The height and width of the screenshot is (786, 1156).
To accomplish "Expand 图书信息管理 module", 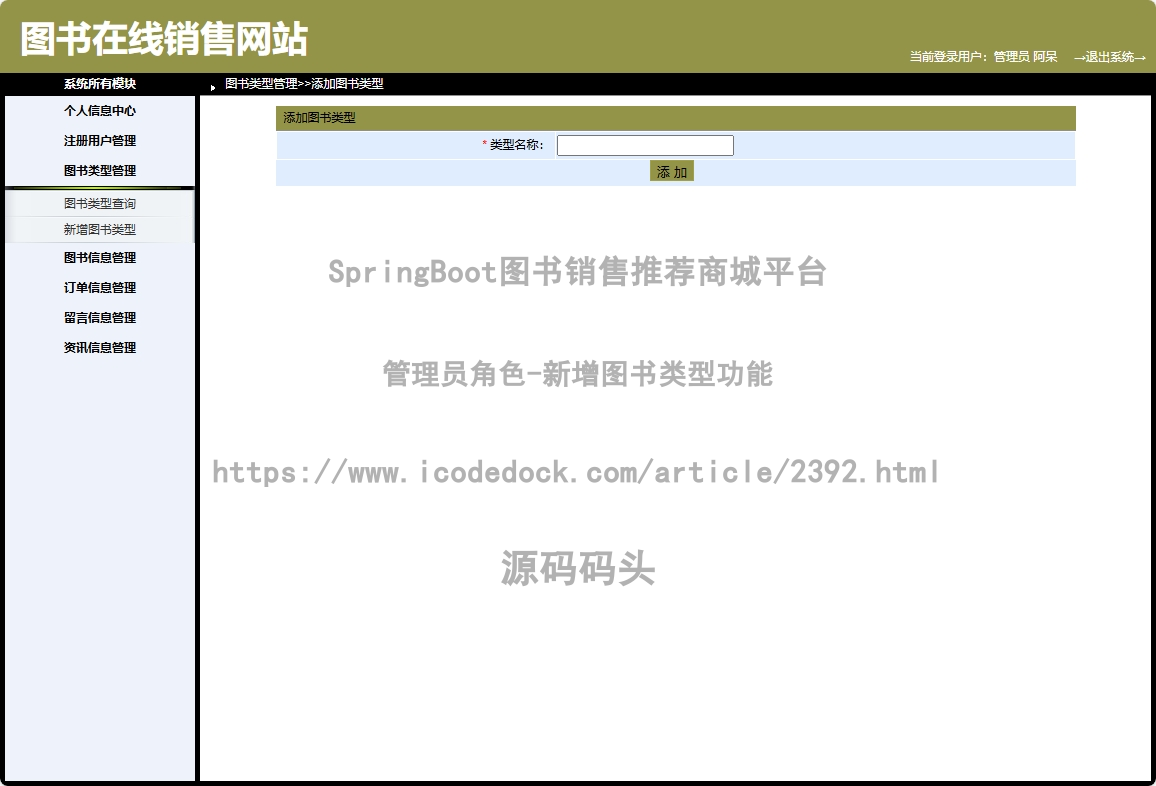I will (x=100, y=258).
